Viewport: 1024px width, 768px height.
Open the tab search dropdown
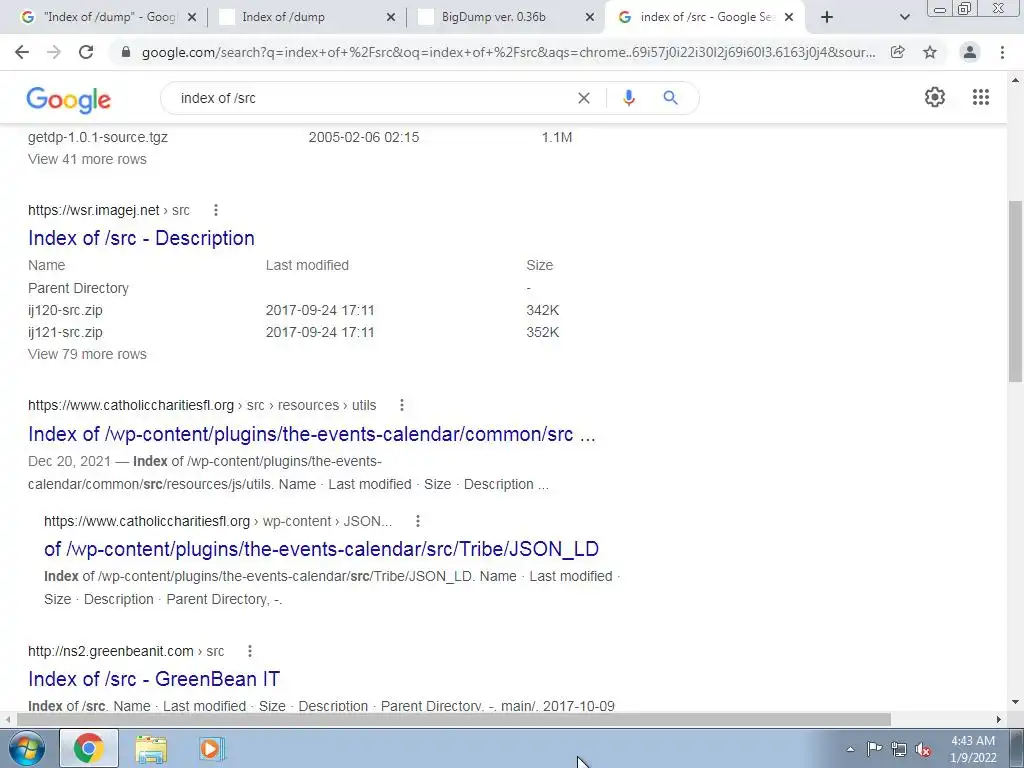tap(904, 17)
